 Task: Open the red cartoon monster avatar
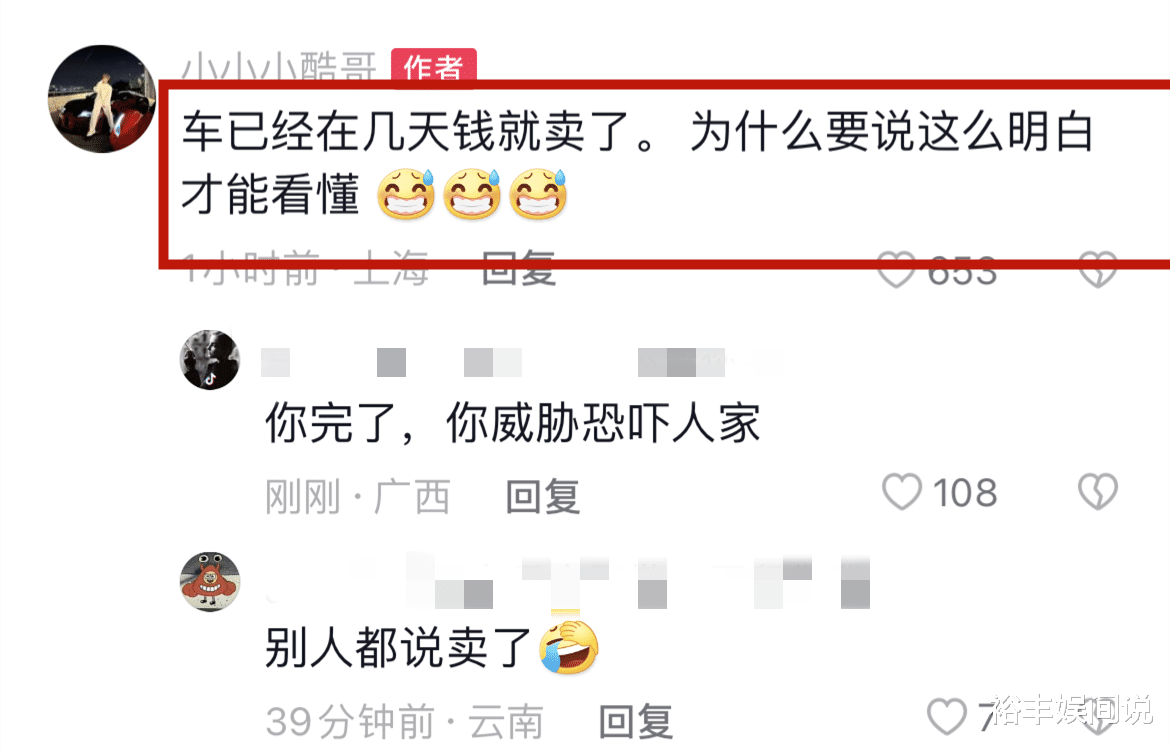point(210,582)
